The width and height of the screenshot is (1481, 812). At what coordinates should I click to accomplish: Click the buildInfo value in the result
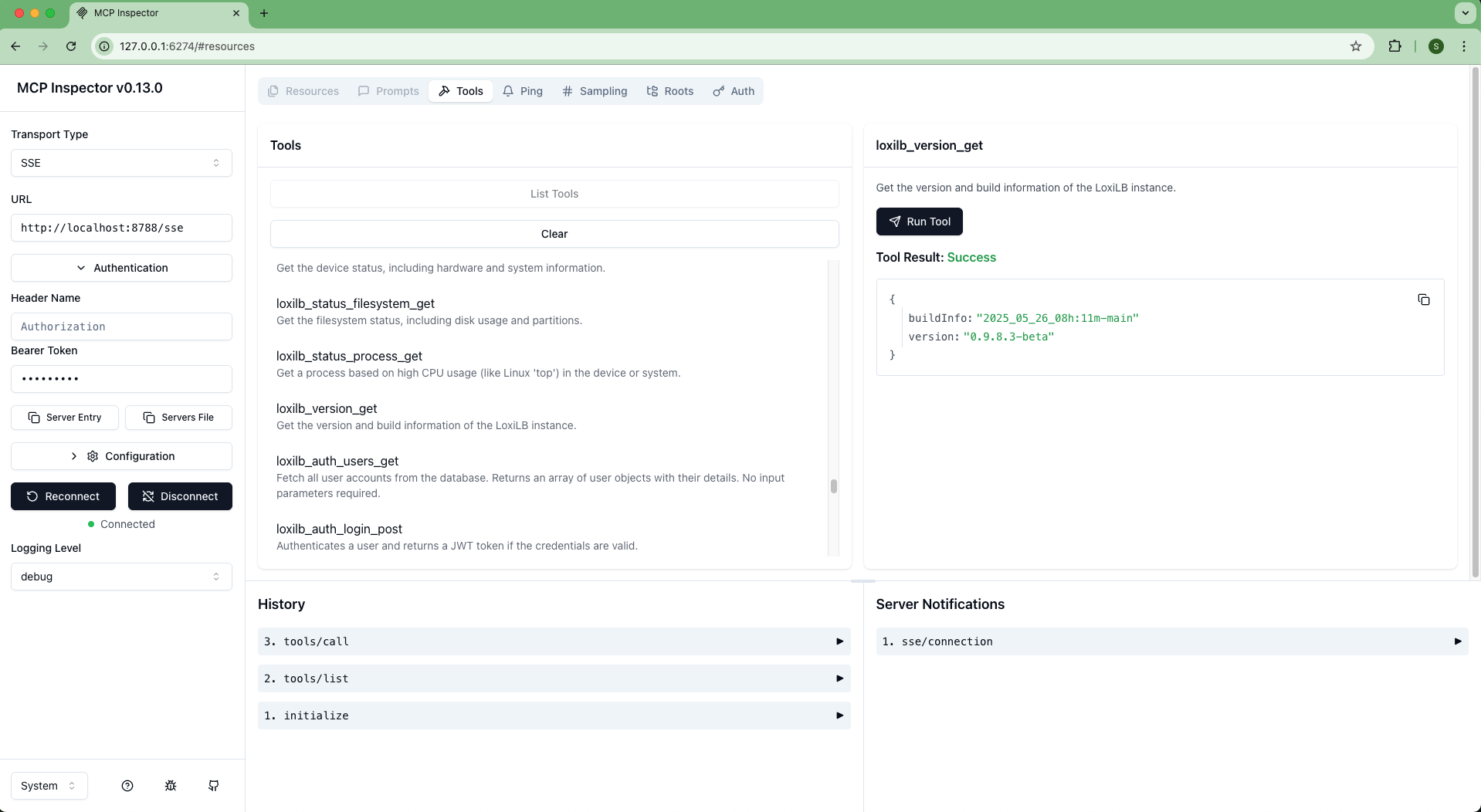pos(1057,318)
